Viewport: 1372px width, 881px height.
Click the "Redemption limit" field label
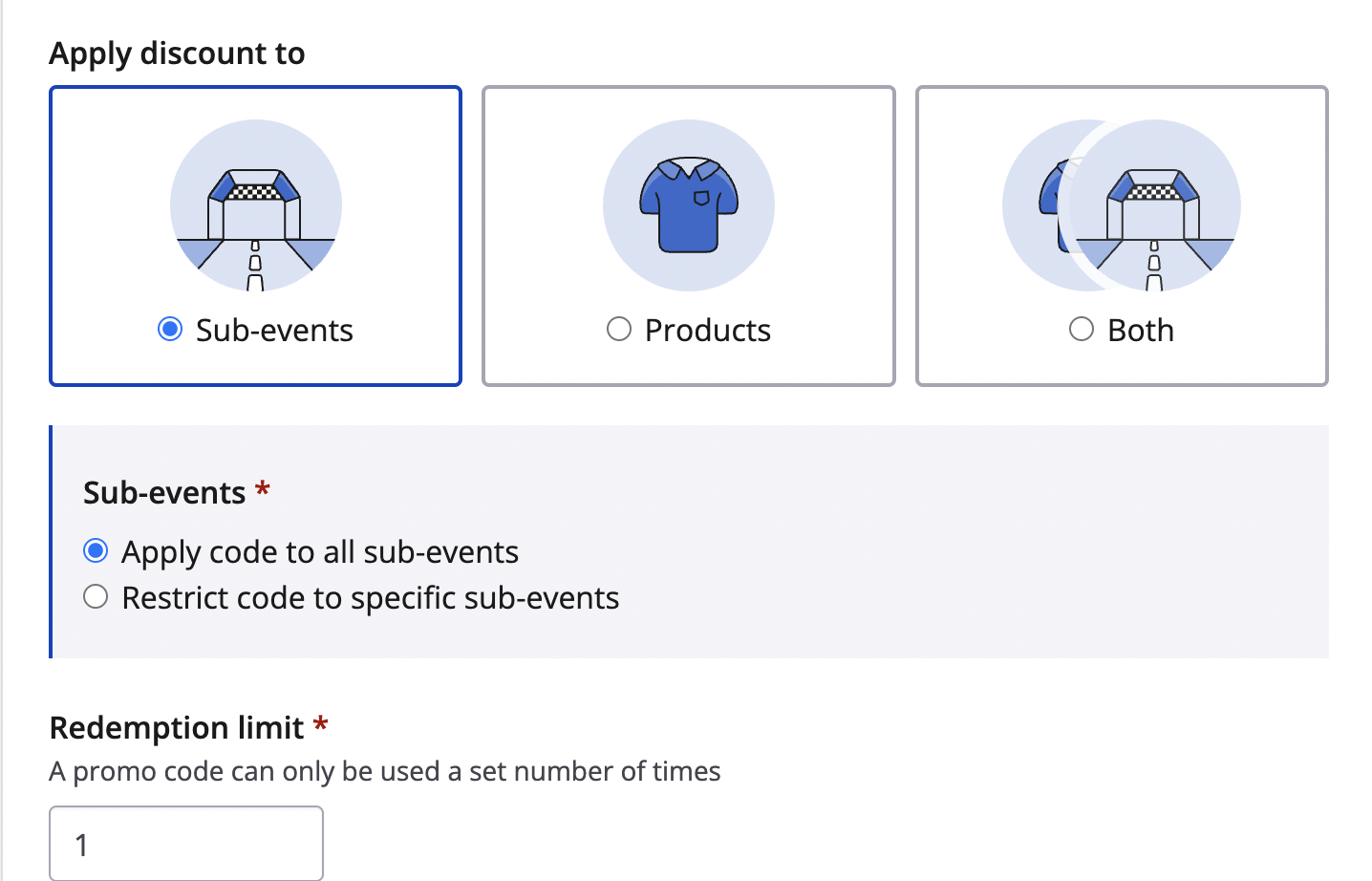(x=176, y=728)
